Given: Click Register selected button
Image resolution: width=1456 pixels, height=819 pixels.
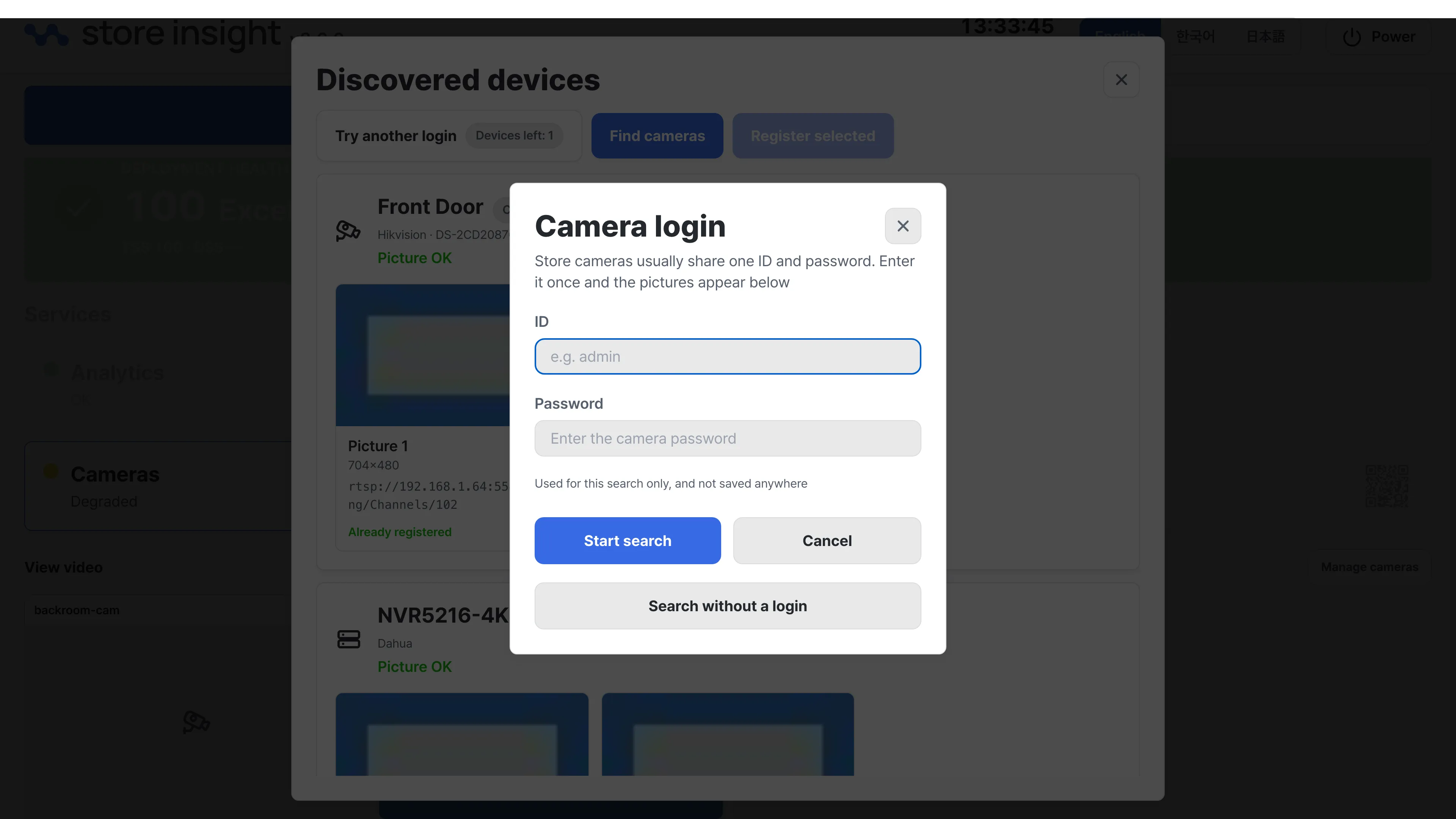Looking at the screenshot, I should tap(813, 136).
